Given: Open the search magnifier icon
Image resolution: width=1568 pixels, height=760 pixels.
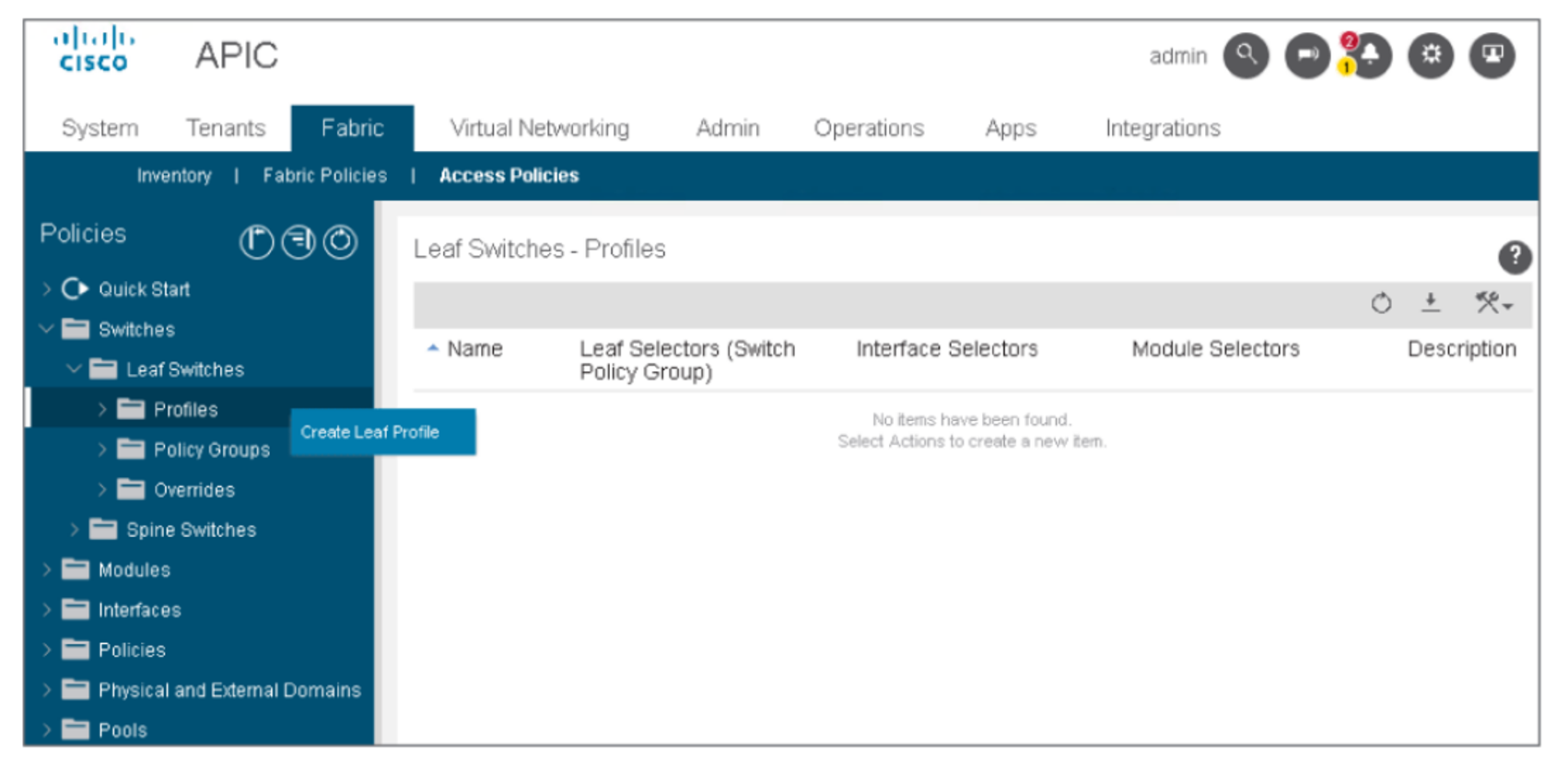Looking at the screenshot, I should point(1246,55).
